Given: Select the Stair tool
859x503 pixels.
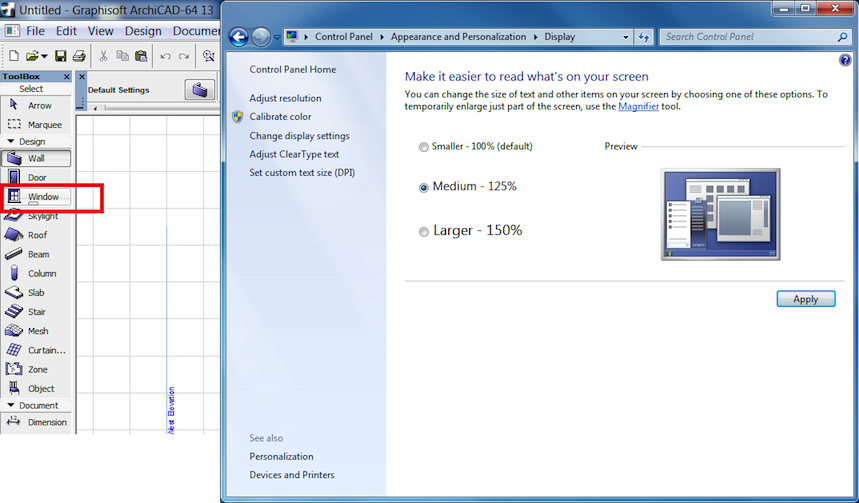Looking at the screenshot, I should 36,312.
